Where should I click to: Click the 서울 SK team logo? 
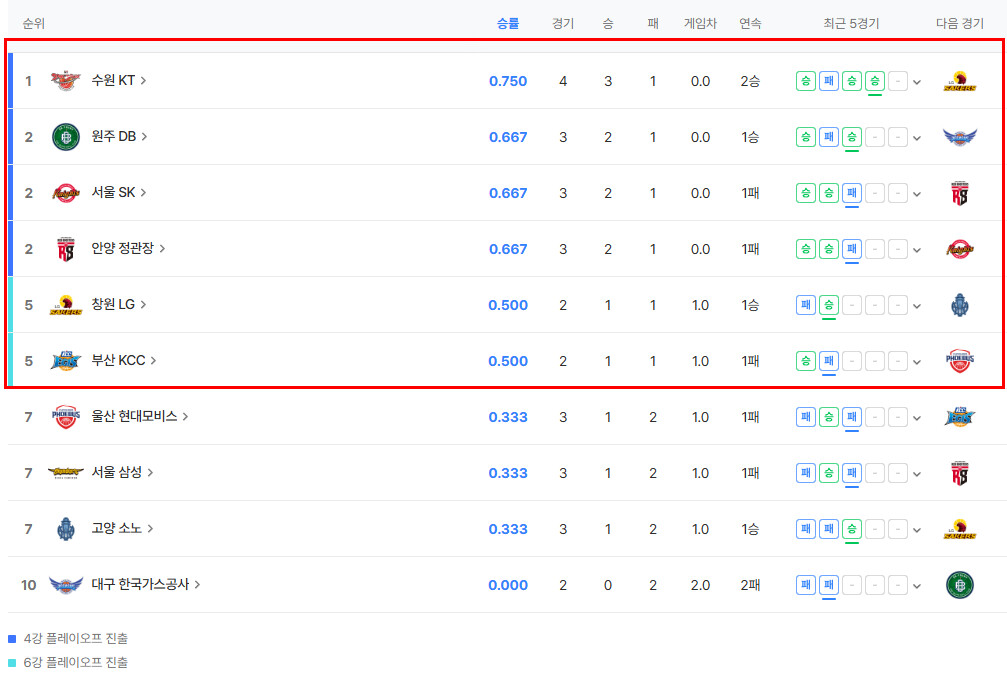tap(66, 193)
